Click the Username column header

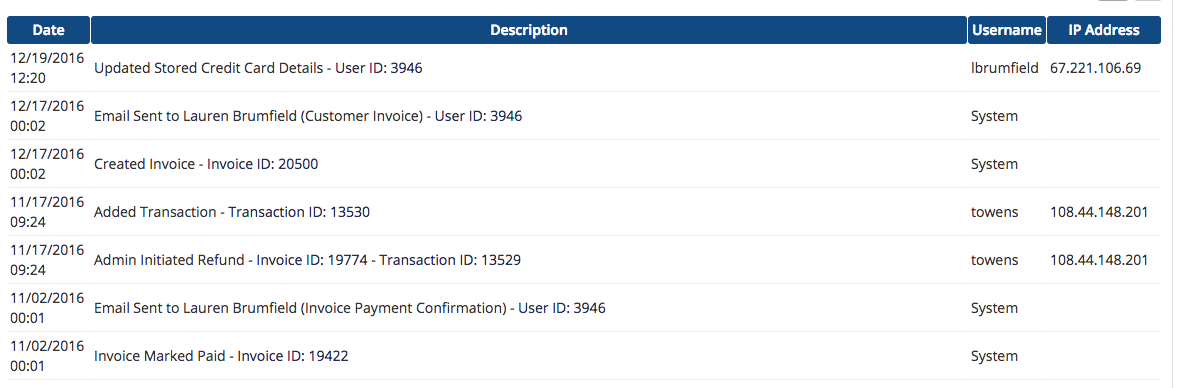coord(1006,30)
